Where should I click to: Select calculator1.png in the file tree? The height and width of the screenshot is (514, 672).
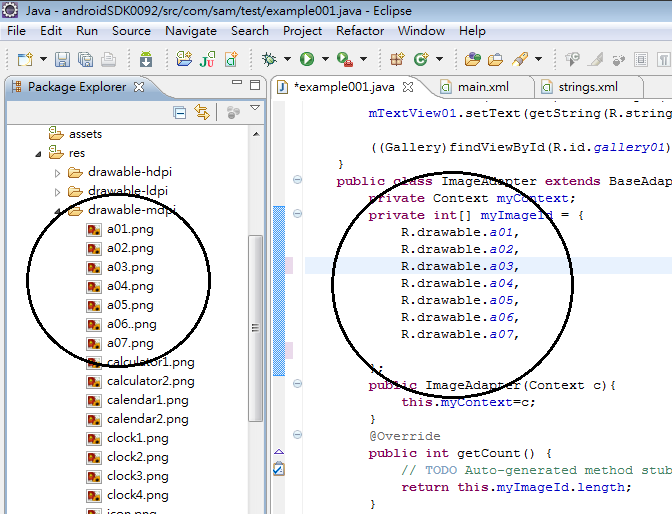(150, 362)
